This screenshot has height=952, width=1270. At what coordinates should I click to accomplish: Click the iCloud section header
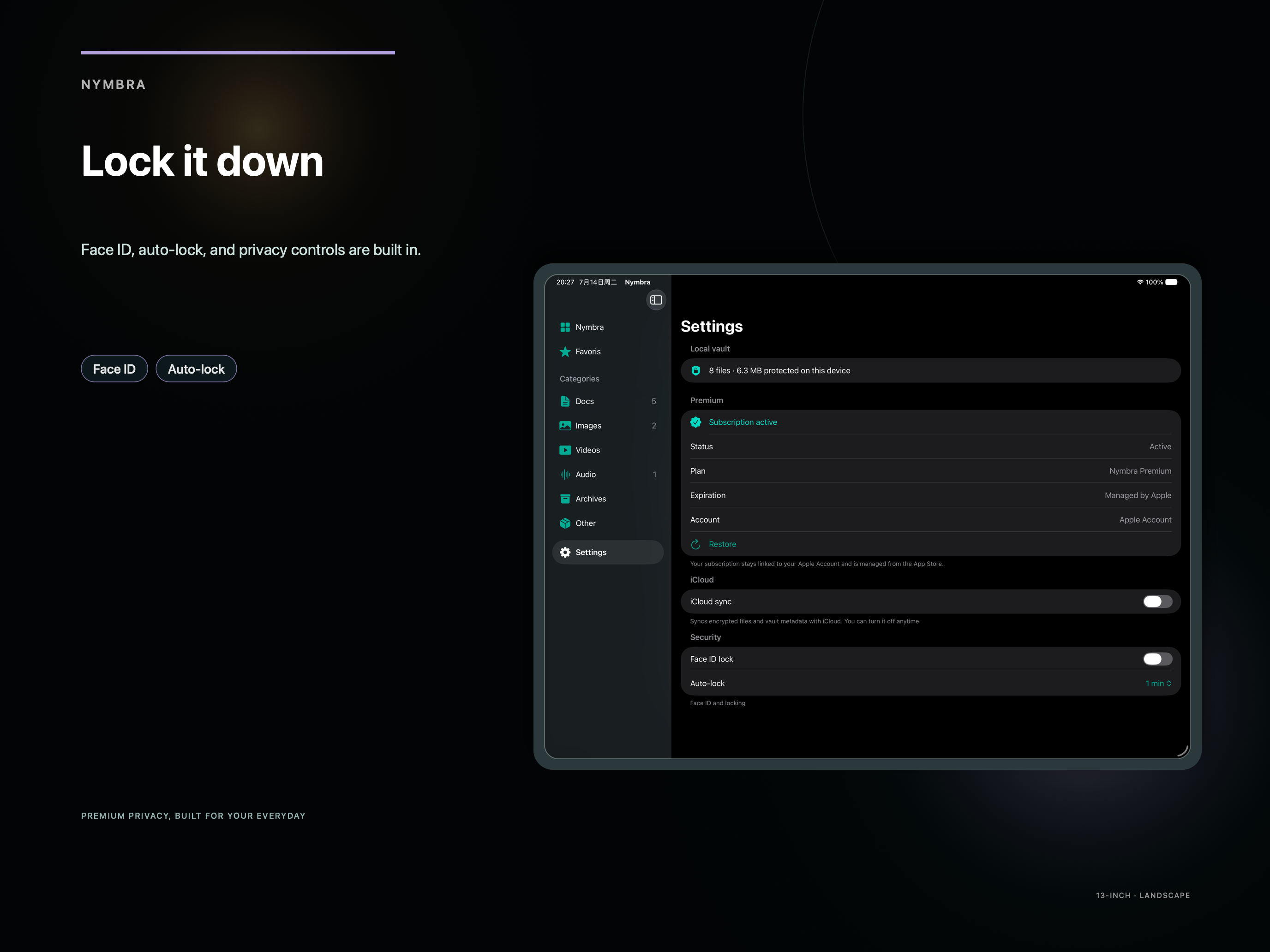701,580
